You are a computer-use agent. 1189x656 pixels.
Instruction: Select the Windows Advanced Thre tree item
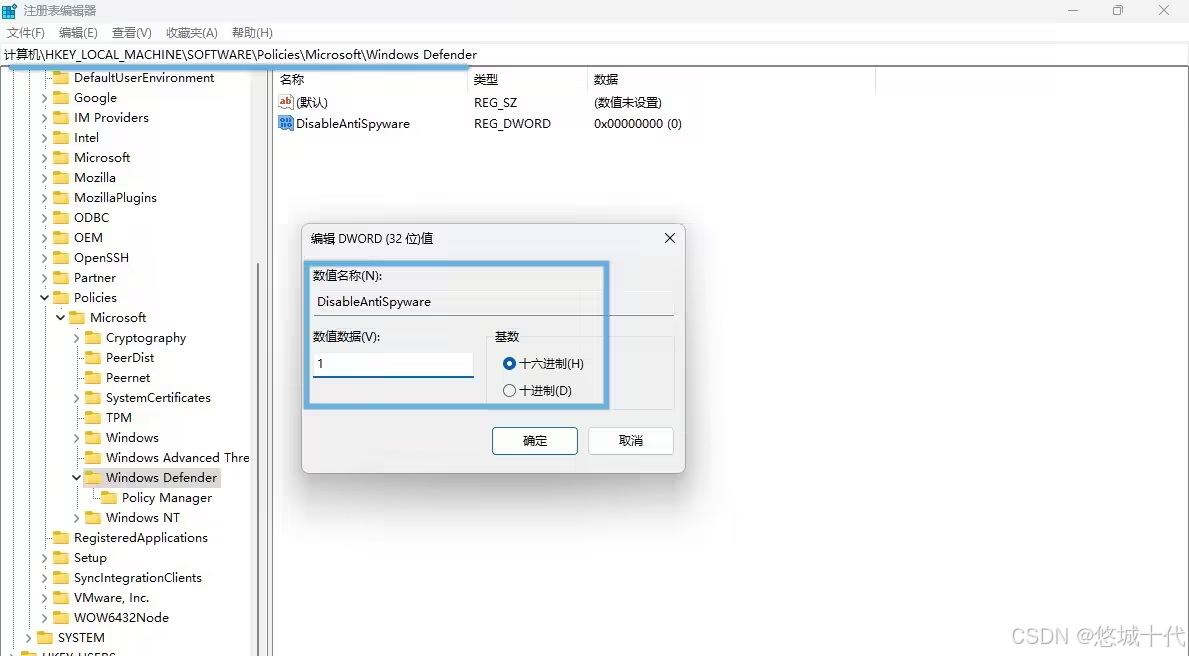click(x=177, y=457)
